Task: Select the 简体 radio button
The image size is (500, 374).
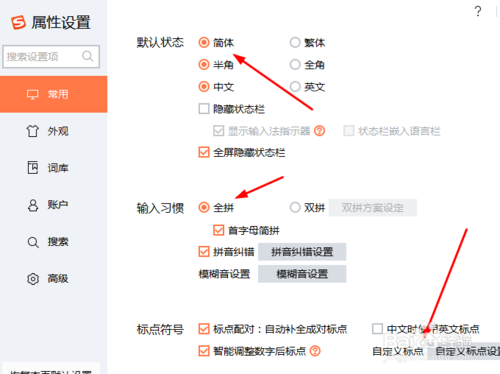Action: 204,42
